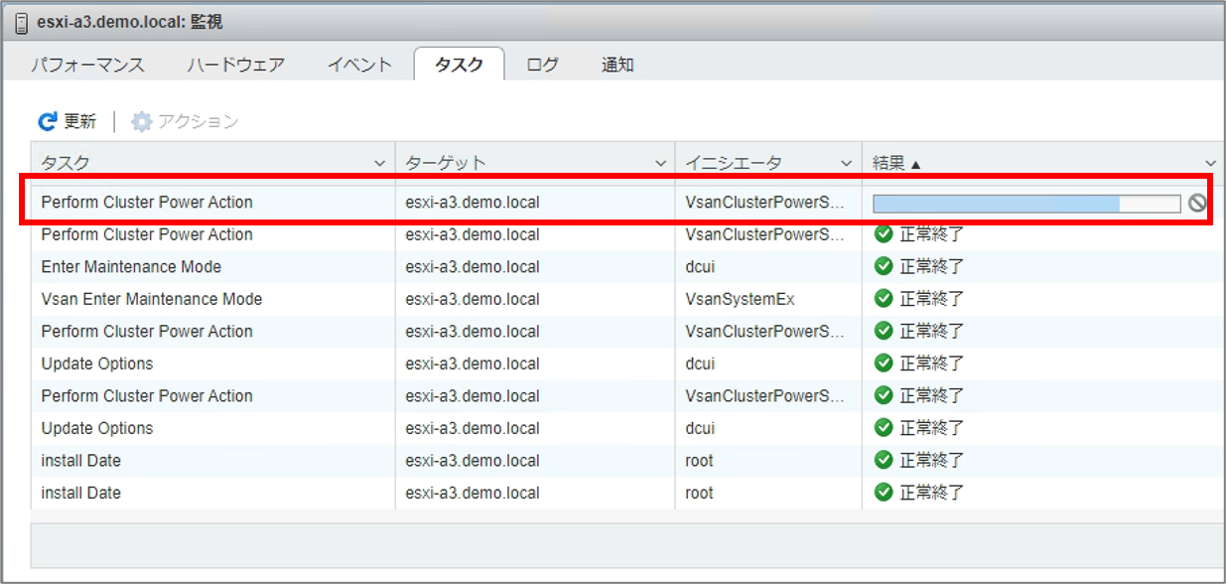Click sort arrow in 結果 column header
The width and height of the screenshot is (1226, 584).
(x=916, y=163)
